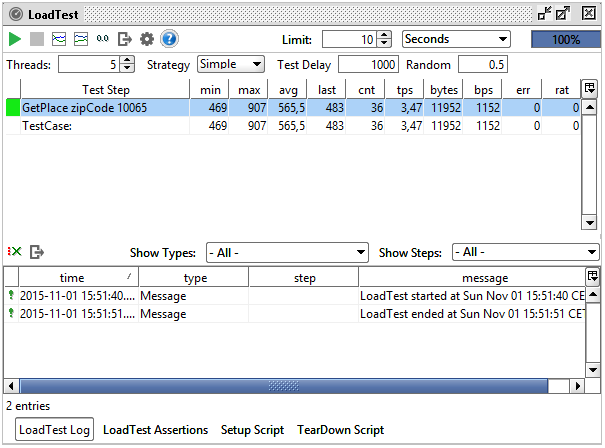
Task: Open the Setup Script tab
Action: pyautogui.click(x=252, y=429)
